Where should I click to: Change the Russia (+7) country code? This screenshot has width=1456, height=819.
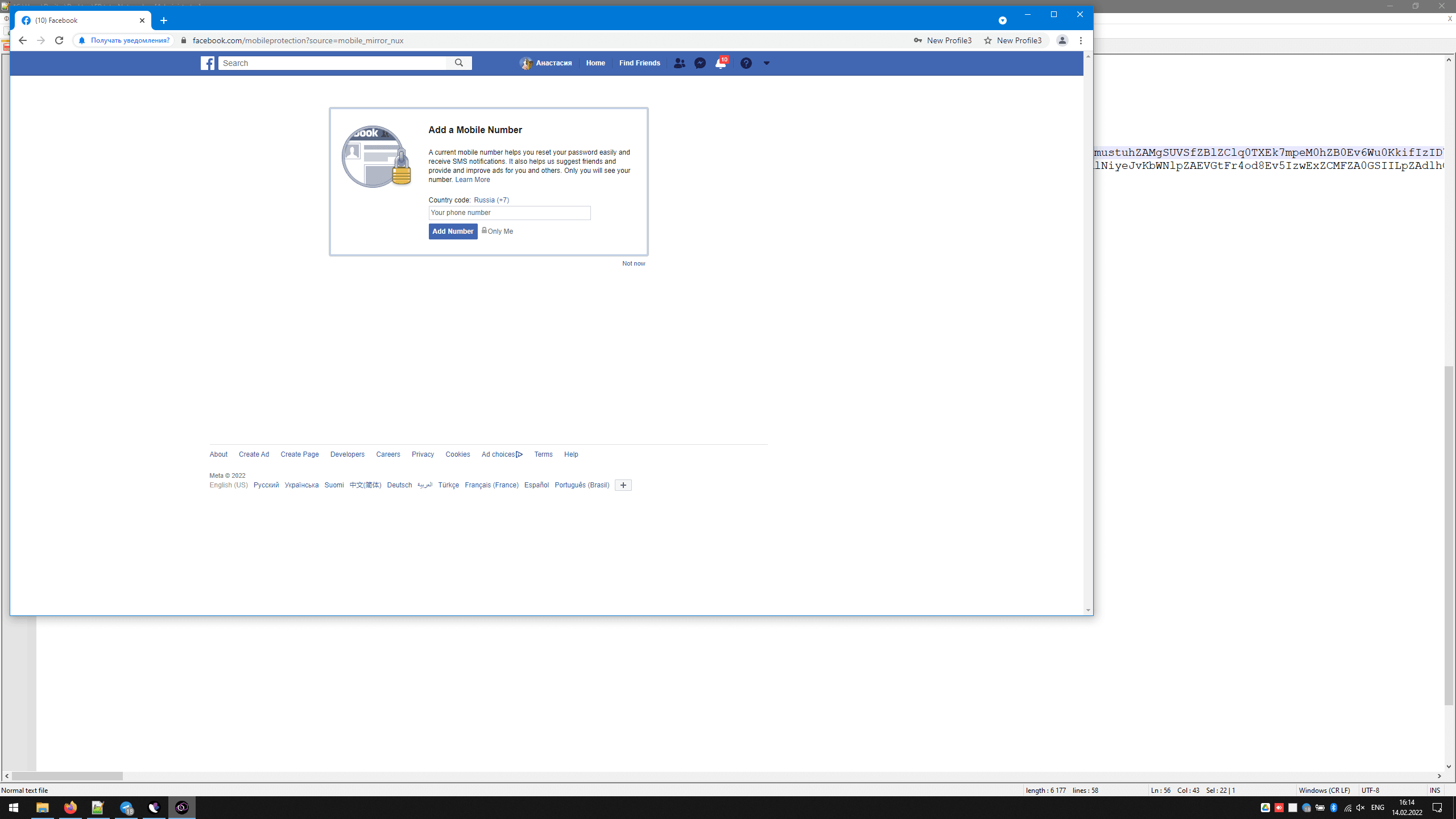[491, 200]
